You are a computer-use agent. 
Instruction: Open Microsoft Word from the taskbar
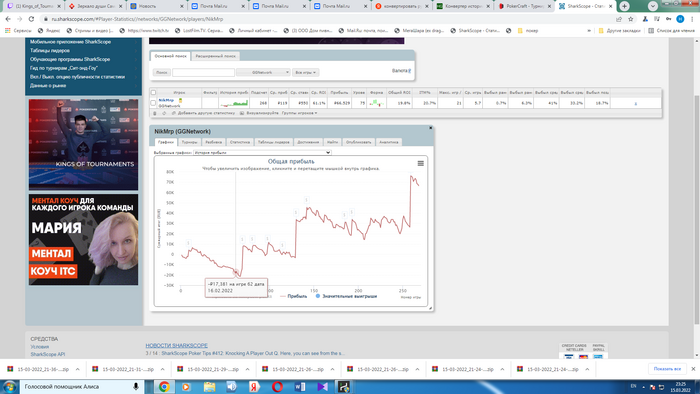tap(300, 387)
